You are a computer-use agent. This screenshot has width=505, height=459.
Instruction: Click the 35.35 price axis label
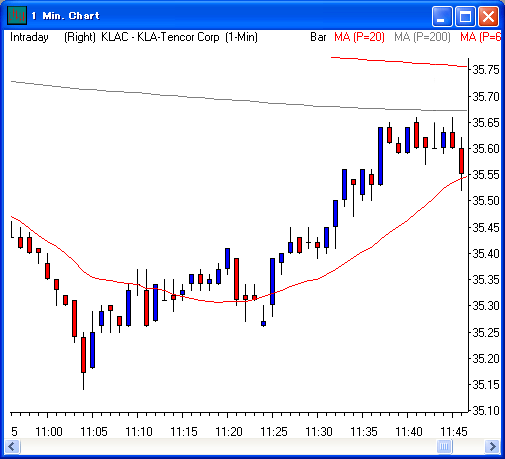486,280
